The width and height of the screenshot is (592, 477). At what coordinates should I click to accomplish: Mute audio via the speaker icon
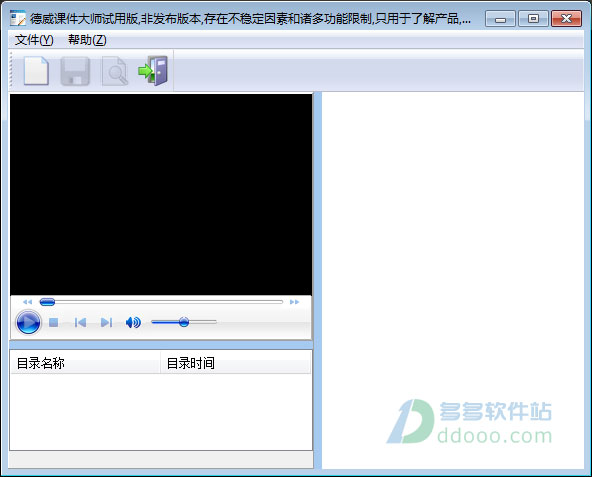(133, 322)
